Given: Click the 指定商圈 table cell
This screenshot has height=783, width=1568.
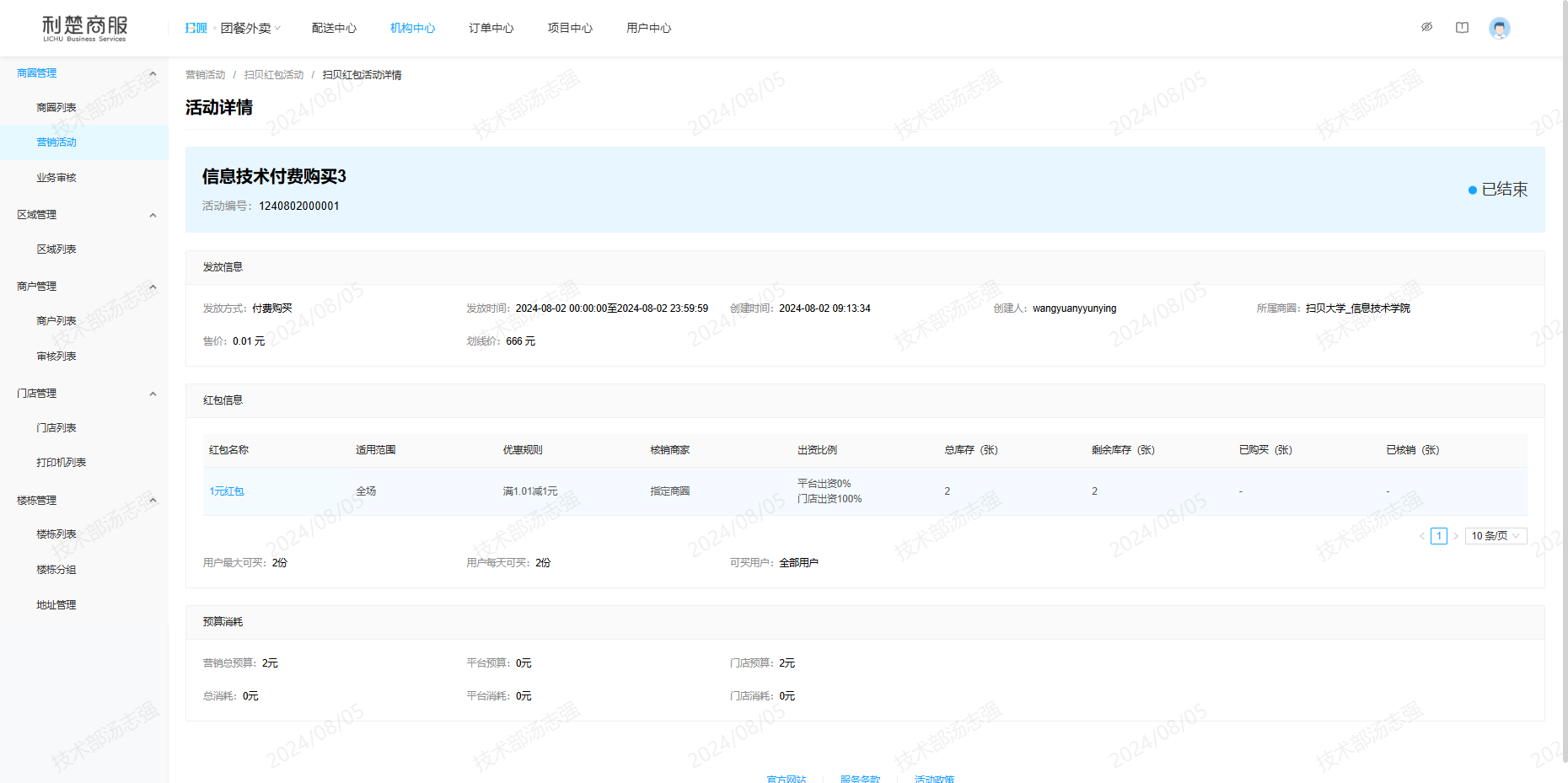Looking at the screenshot, I should pos(669,491).
